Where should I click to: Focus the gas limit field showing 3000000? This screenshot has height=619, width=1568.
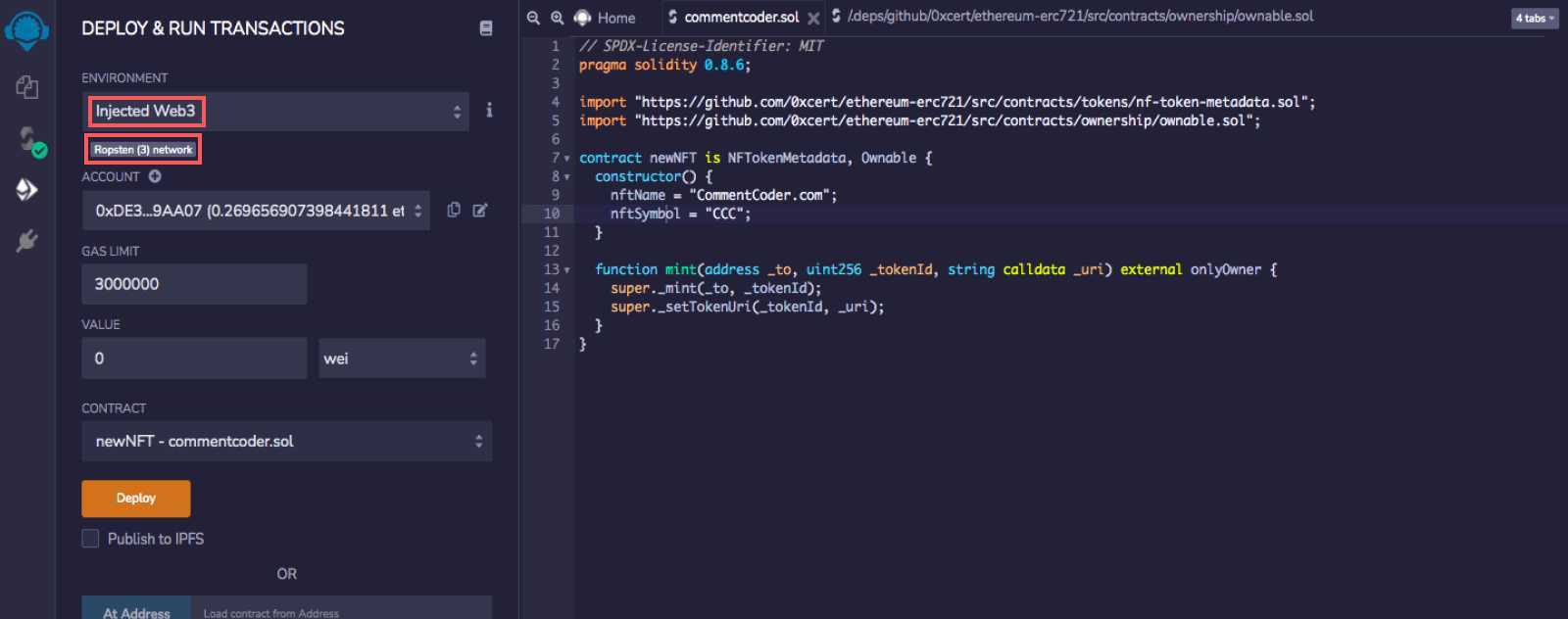point(194,284)
